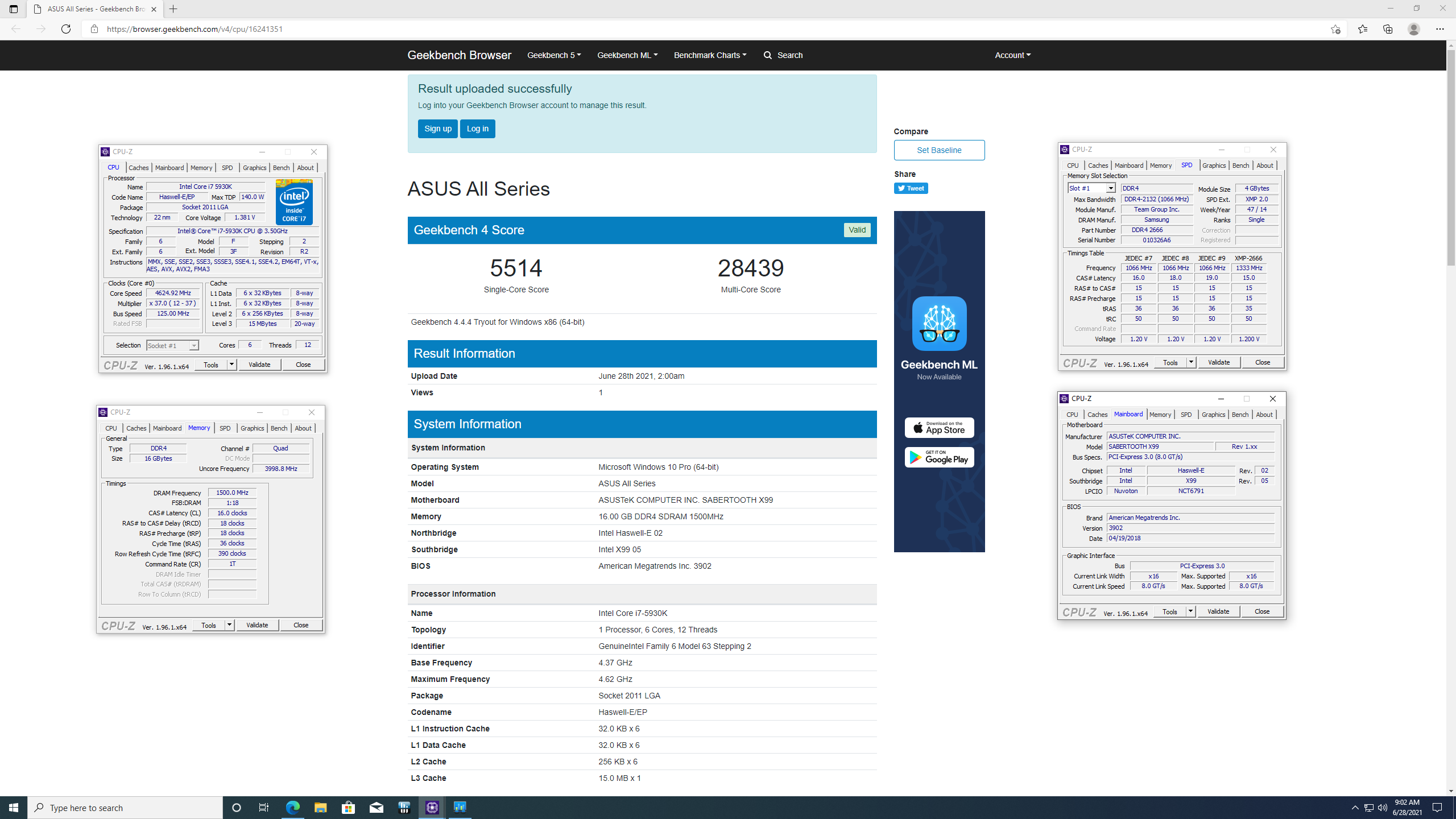Expand the Geekbench 5 dropdown menu

(x=554, y=55)
